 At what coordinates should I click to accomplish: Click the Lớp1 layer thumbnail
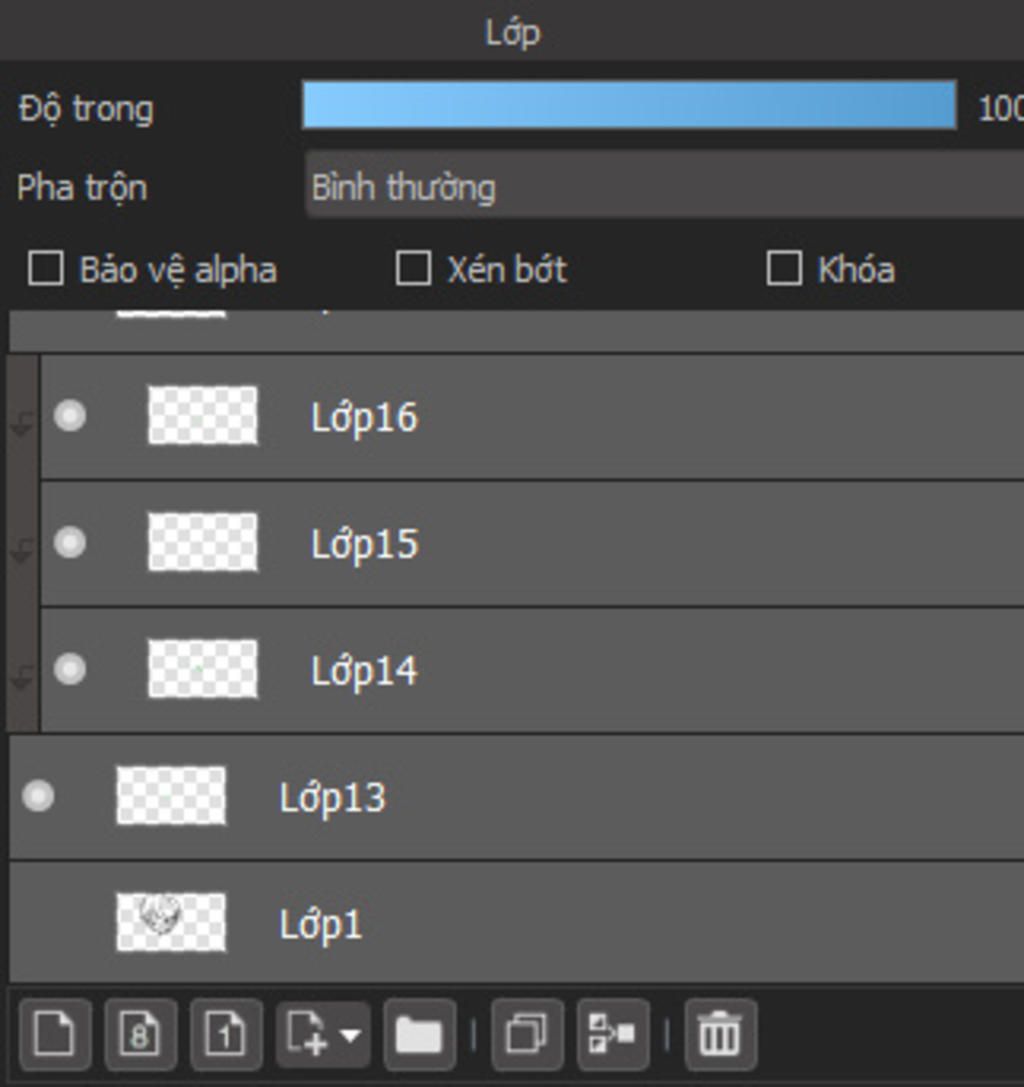(171, 923)
